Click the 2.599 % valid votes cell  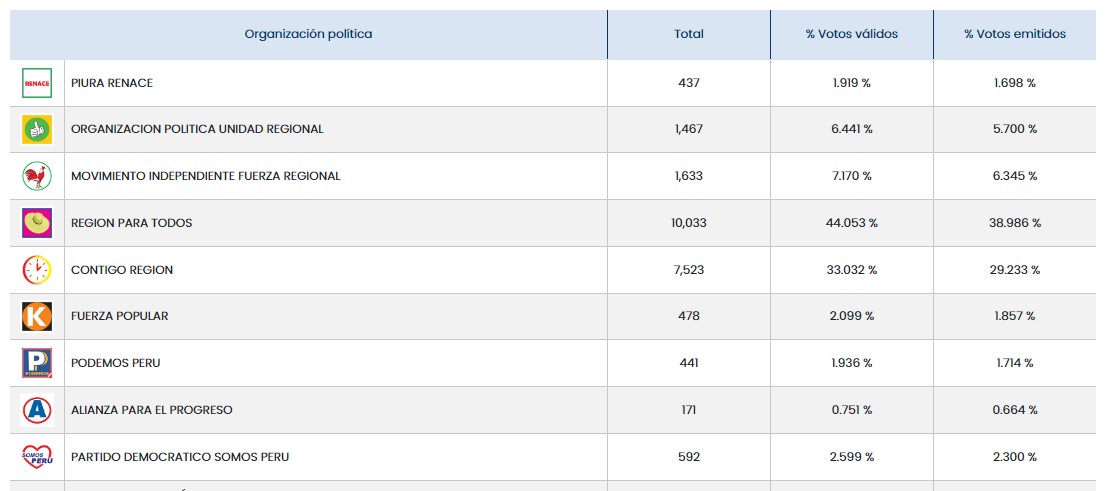851,457
